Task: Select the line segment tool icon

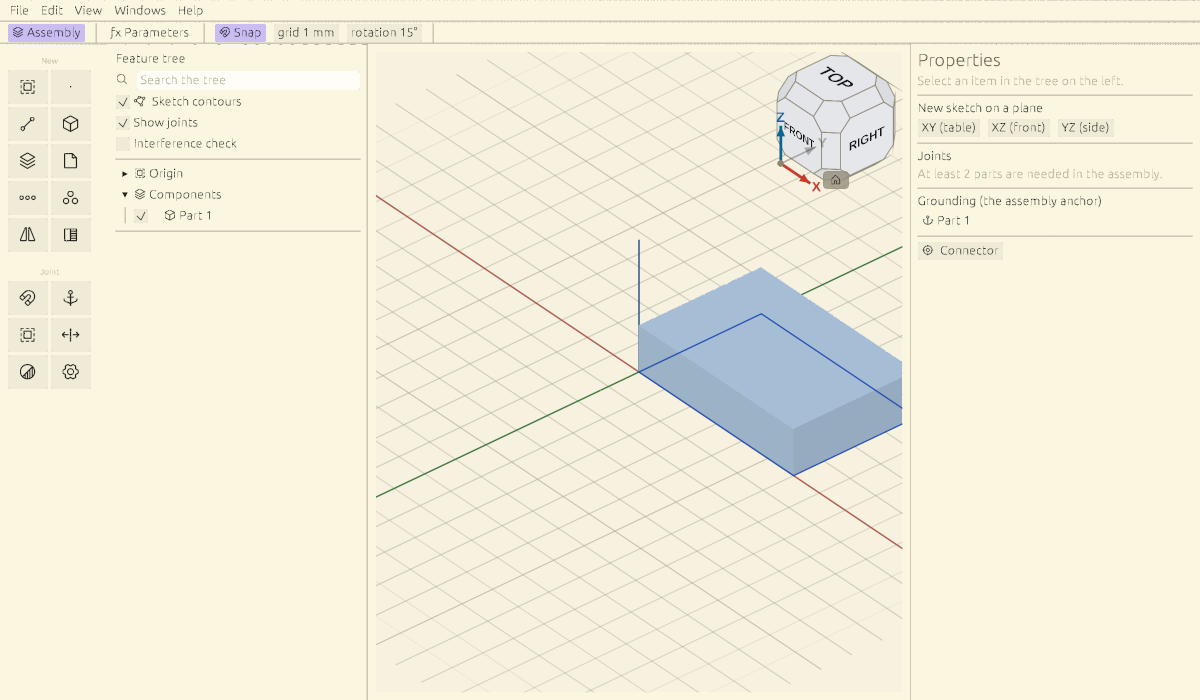Action: pyautogui.click(x=28, y=124)
